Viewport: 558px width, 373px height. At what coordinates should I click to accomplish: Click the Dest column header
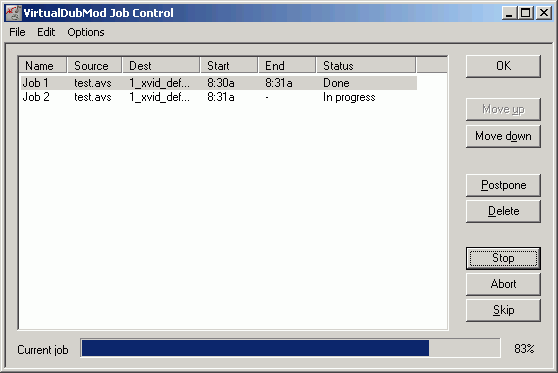click(161, 65)
